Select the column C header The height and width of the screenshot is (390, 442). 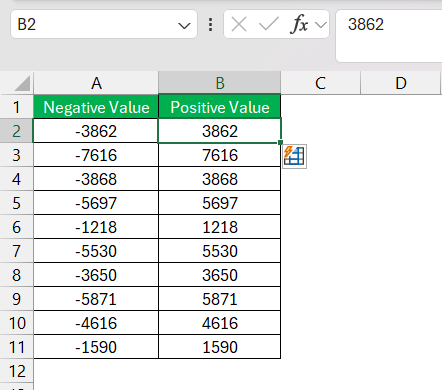321,83
